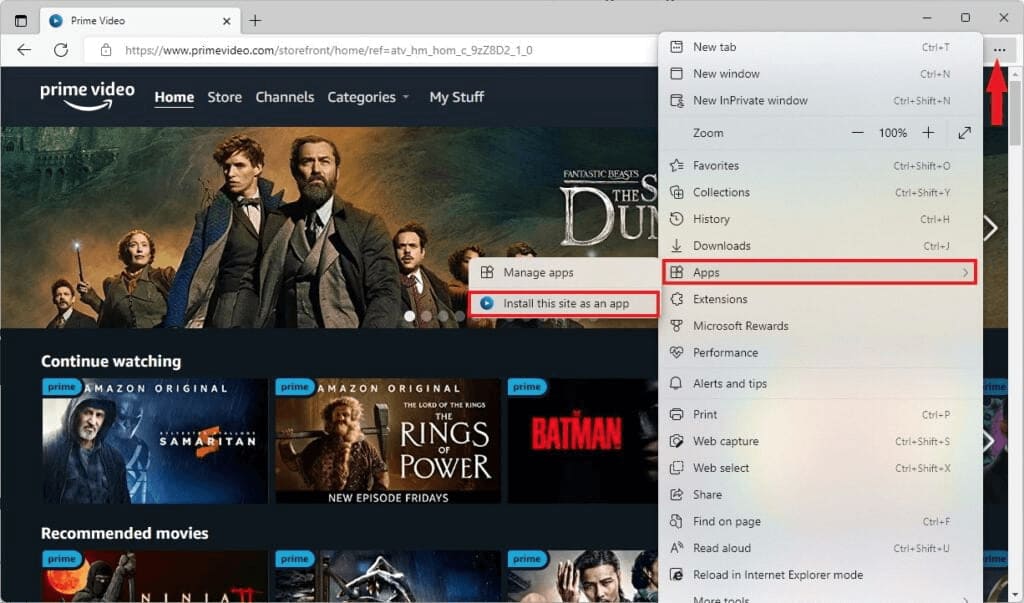Open Alerts and tips
This screenshot has width=1024, height=603.
(820, 383)
